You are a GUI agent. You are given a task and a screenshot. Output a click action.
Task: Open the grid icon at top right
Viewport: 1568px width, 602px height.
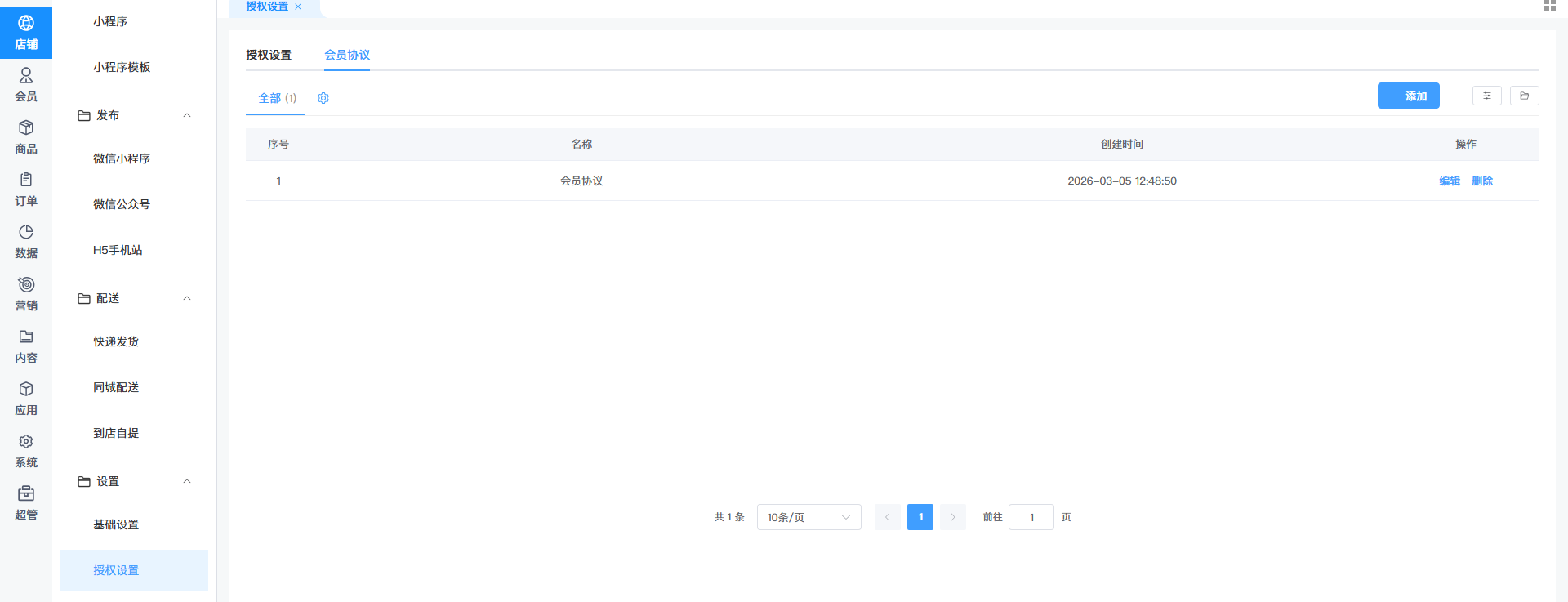pyautogui.click(x=1550, y=6)
